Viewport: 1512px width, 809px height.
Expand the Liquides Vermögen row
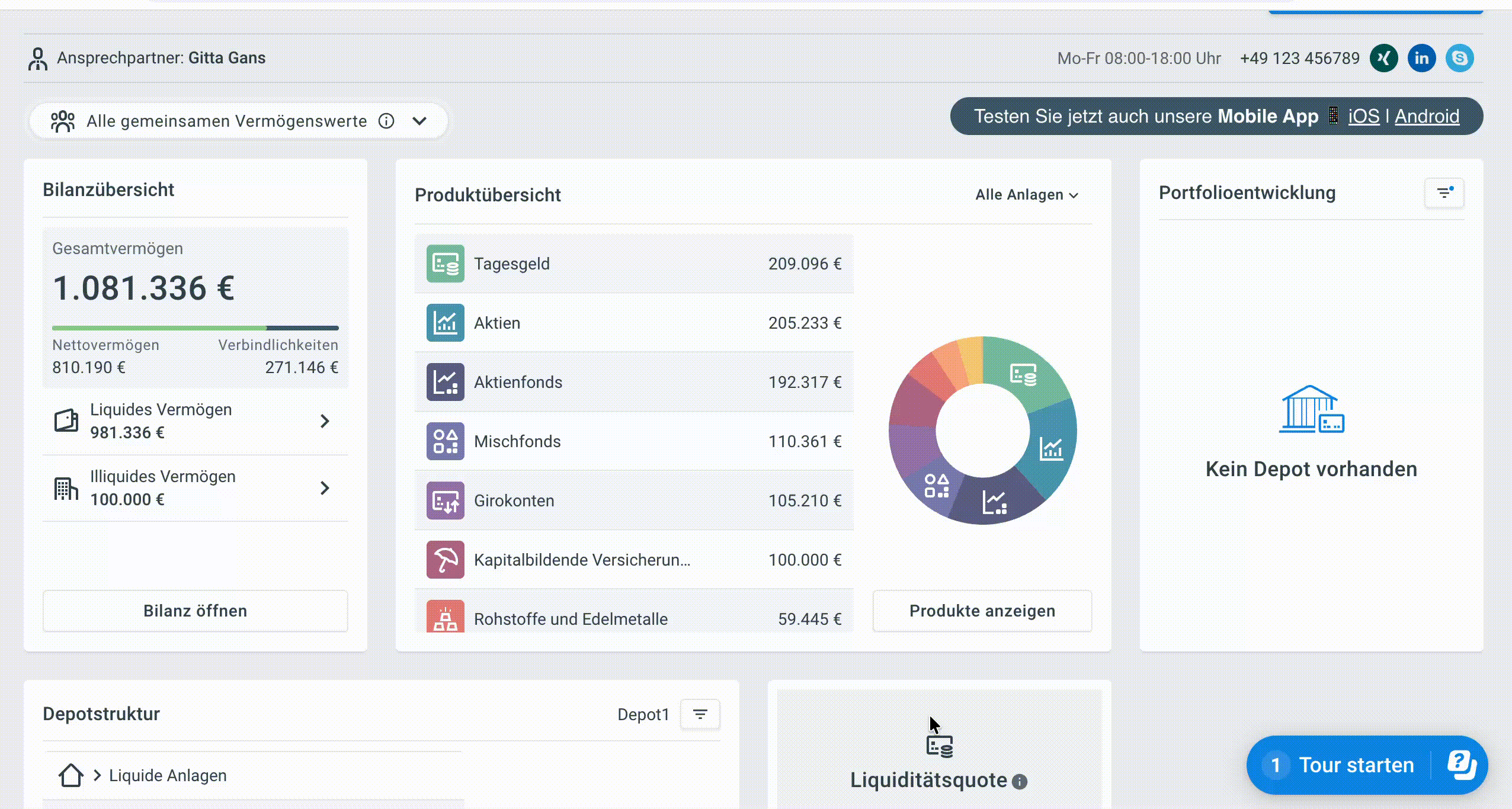tap(324, 421)
